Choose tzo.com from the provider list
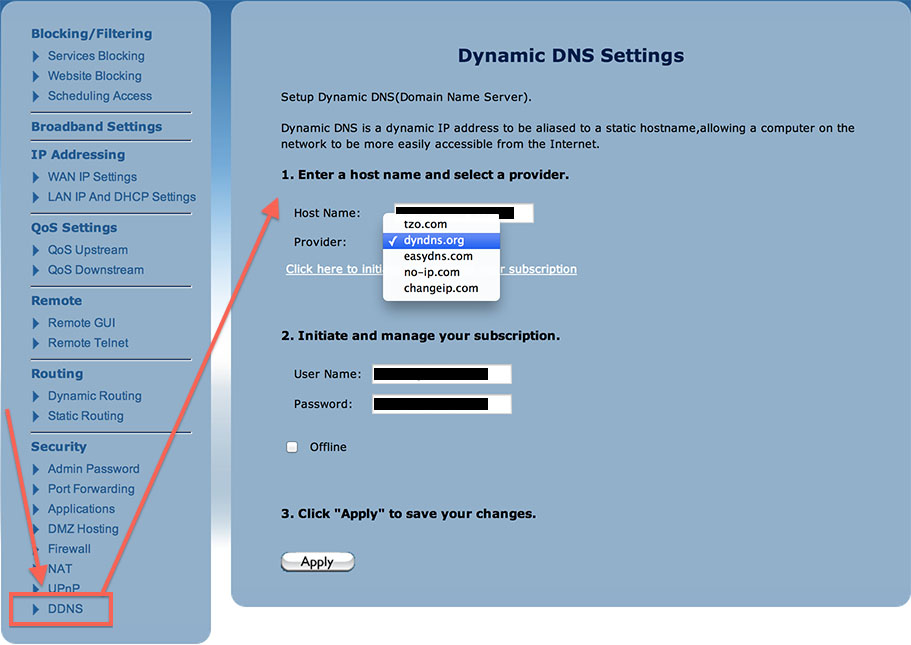 tap(442, 224)
